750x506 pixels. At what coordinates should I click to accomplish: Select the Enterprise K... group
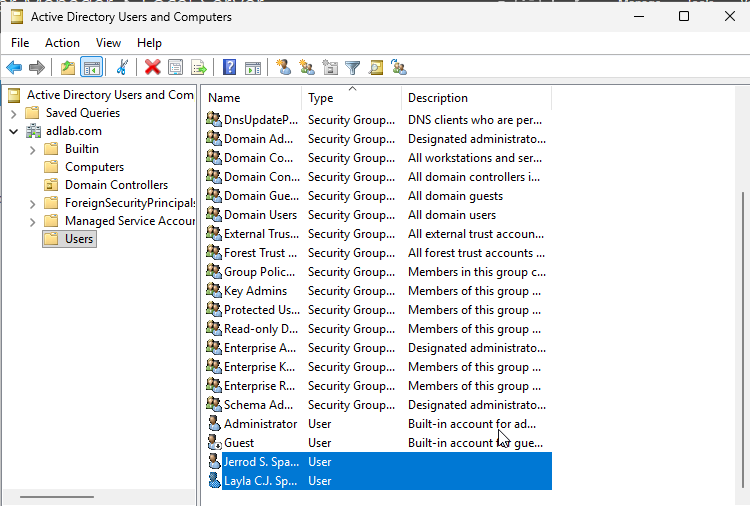pyautogui.click(x=378, y=367)
